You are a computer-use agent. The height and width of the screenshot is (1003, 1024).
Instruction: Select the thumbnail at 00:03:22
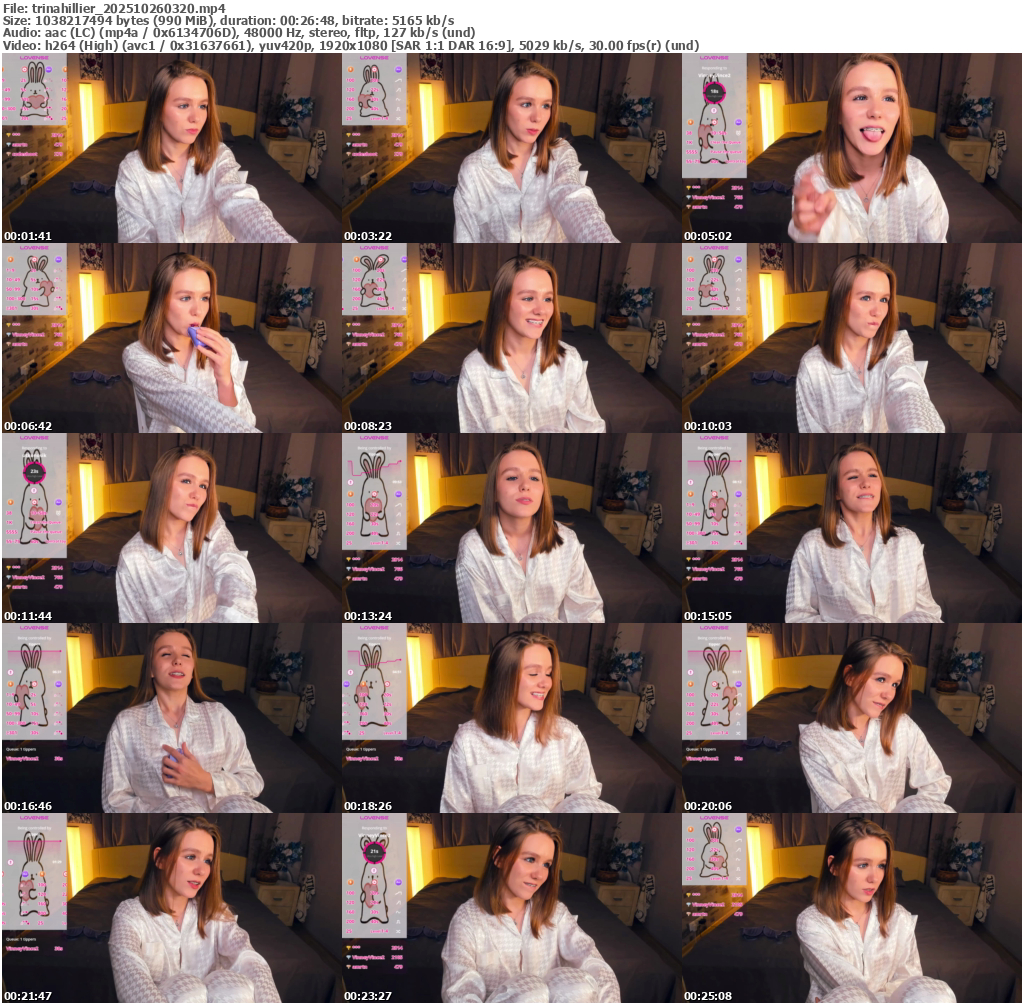pos(511,148)
